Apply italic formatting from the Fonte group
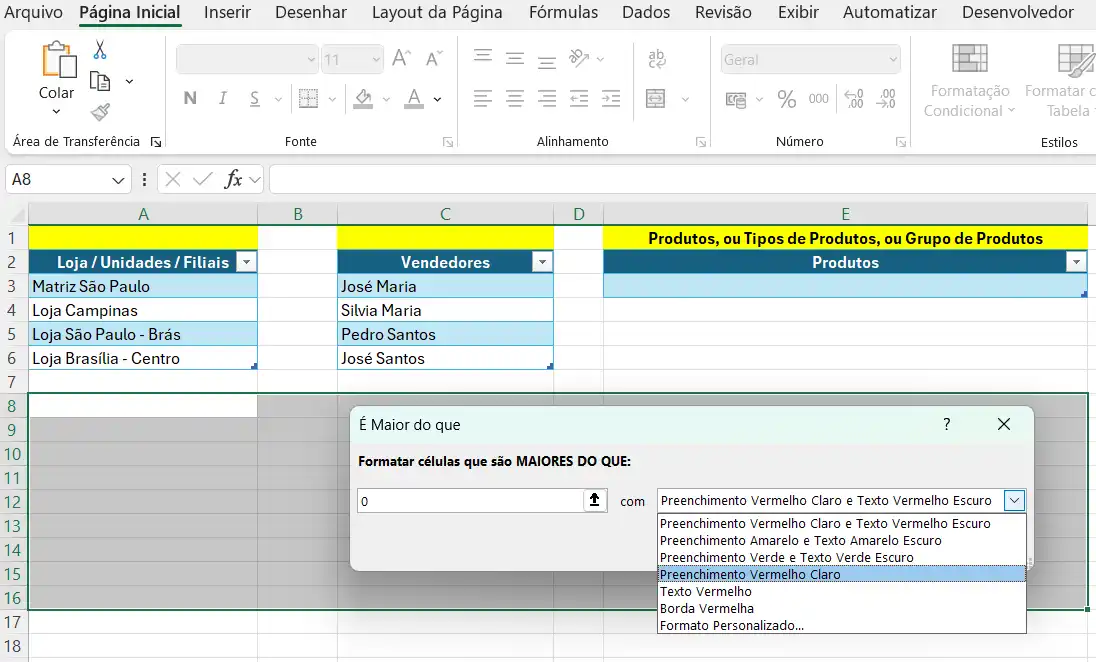The width and height of the screenshot is (1096, 662). pos(223,97)
